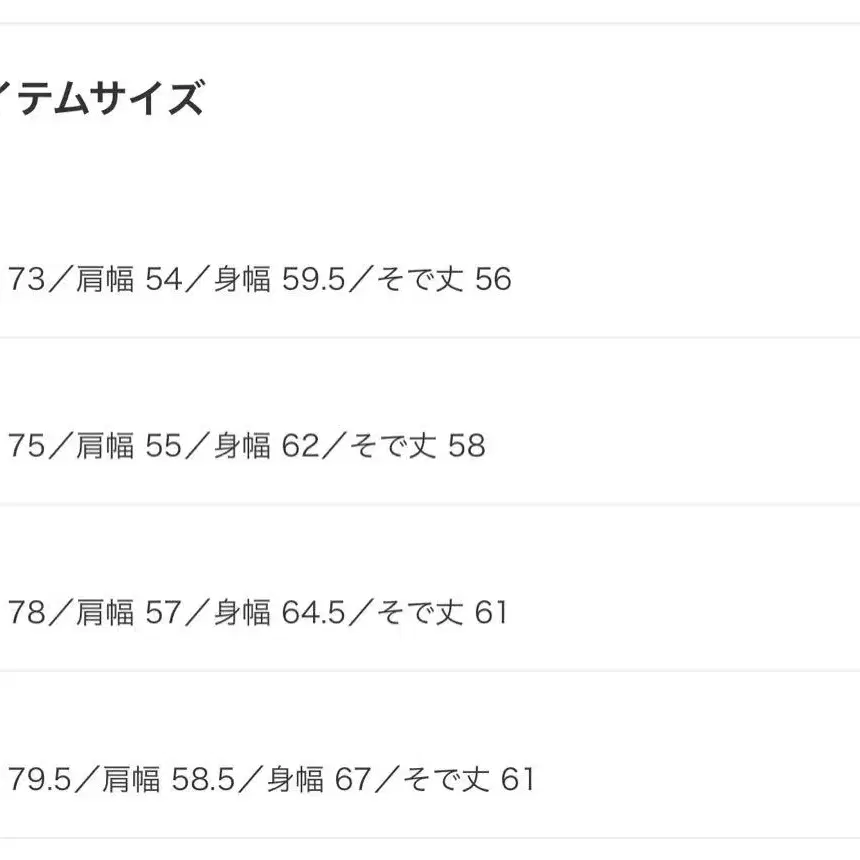Click the length value 79.5 in last row
This screenshot has width=860, height=860.
coord(39,779)
